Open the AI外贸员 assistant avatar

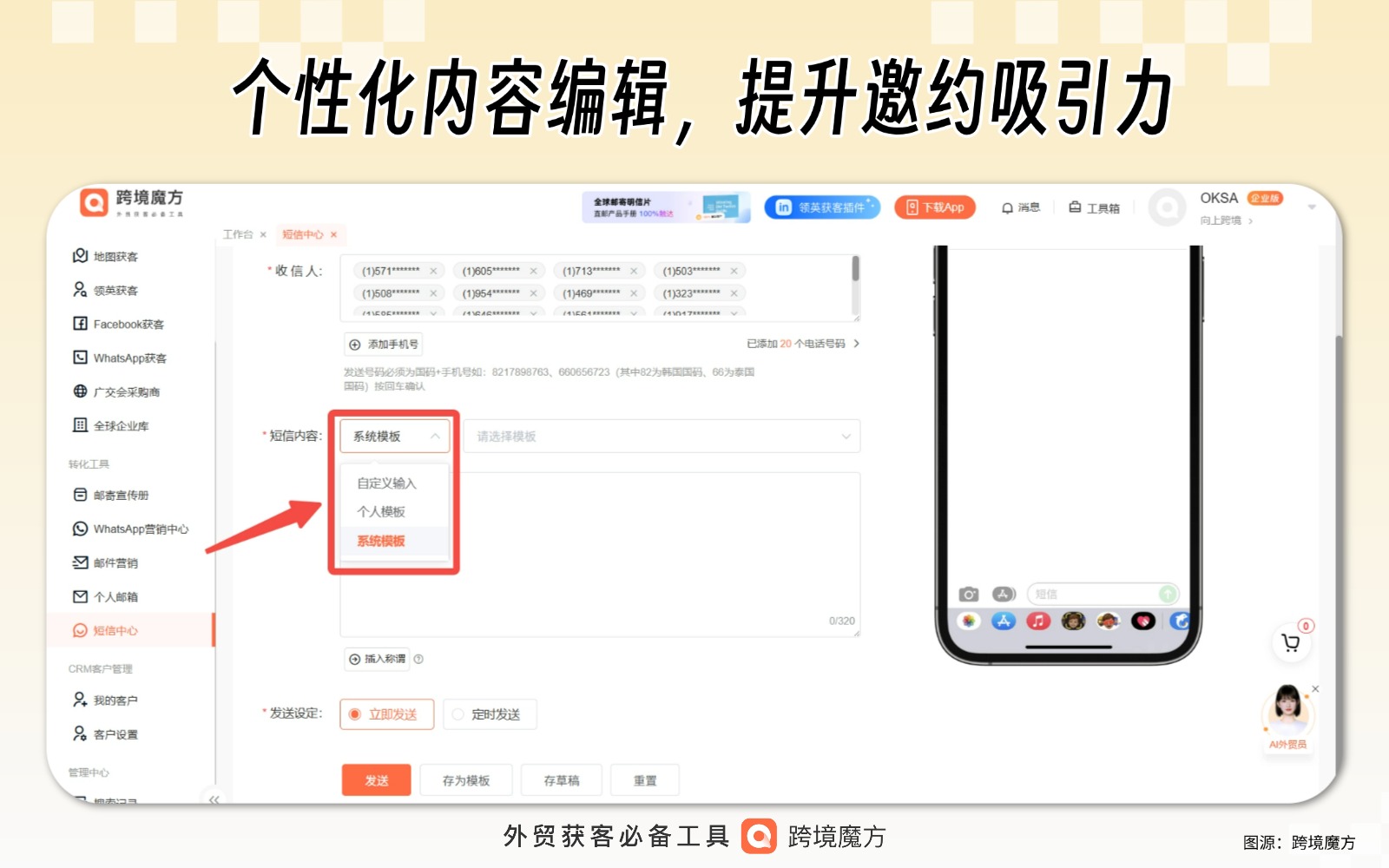[1287, 712]
